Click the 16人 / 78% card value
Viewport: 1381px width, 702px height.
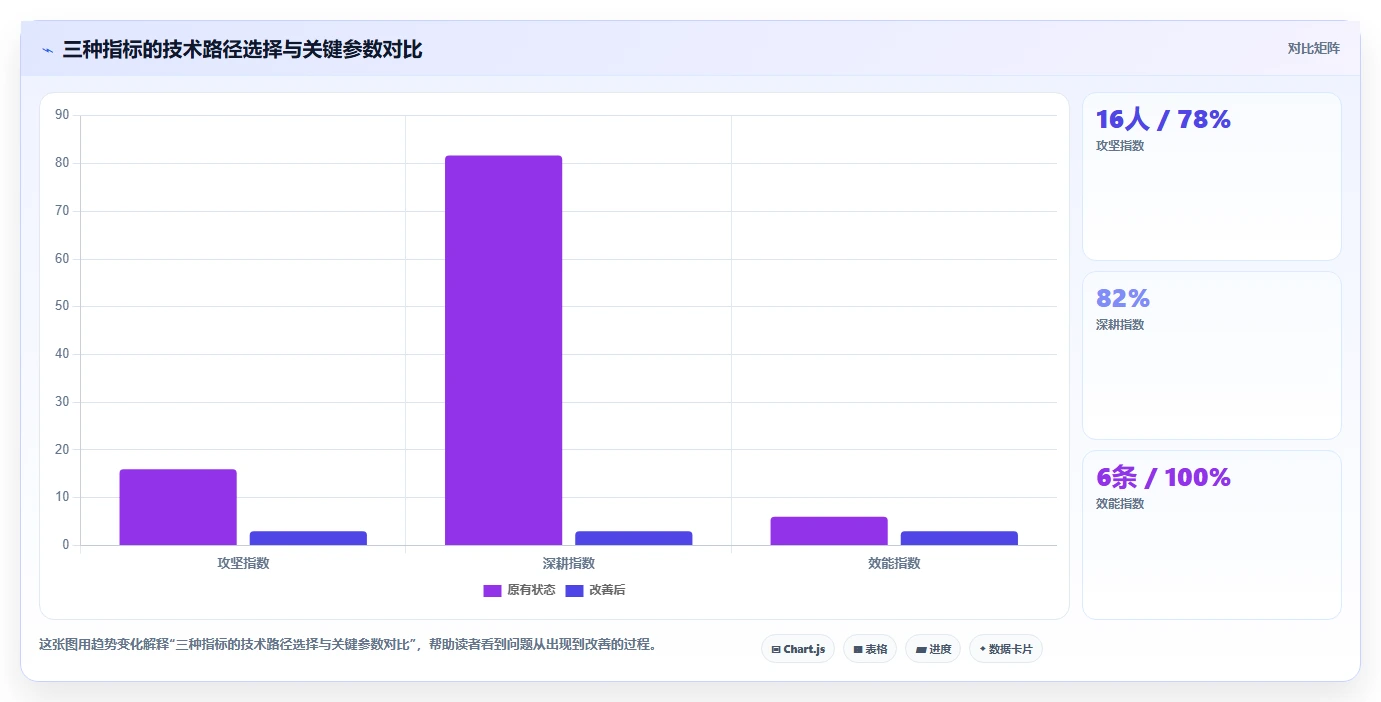pyautogui.click(x=1163, y=119)
